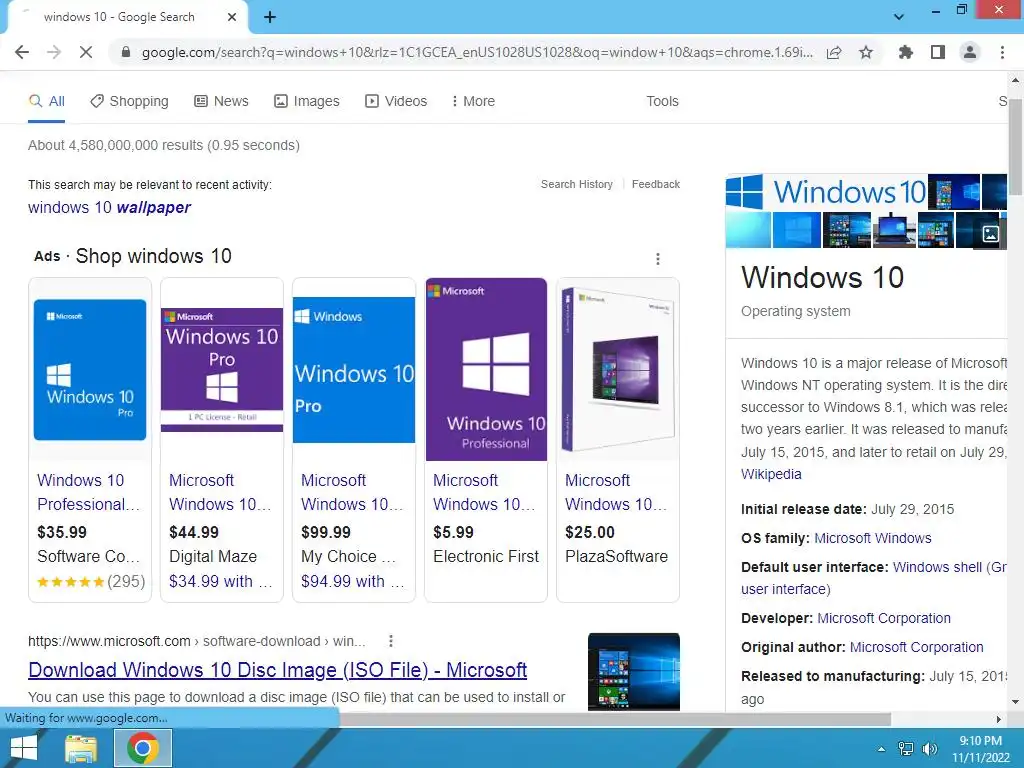Open the Electronic First $5.99 product image
The image size is (1024, 768).
click(x=487, y=370)
